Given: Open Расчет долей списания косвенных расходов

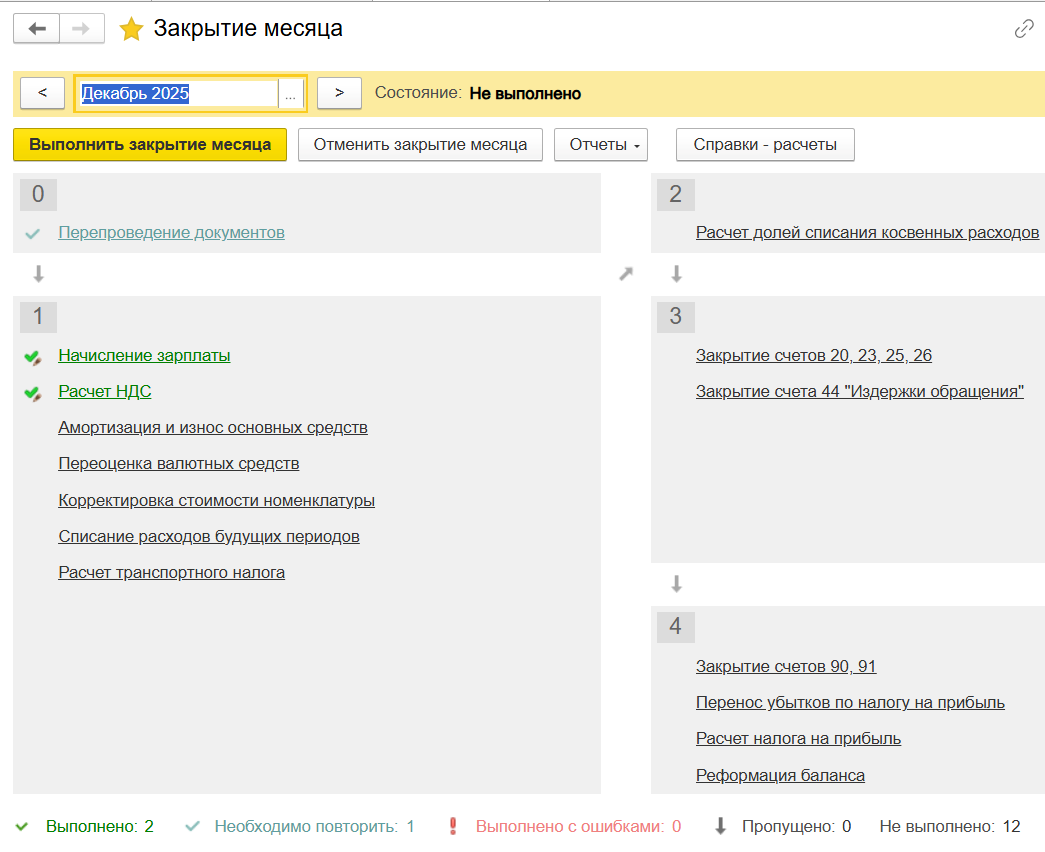Looking at the screenshot, I should (867, 233).
